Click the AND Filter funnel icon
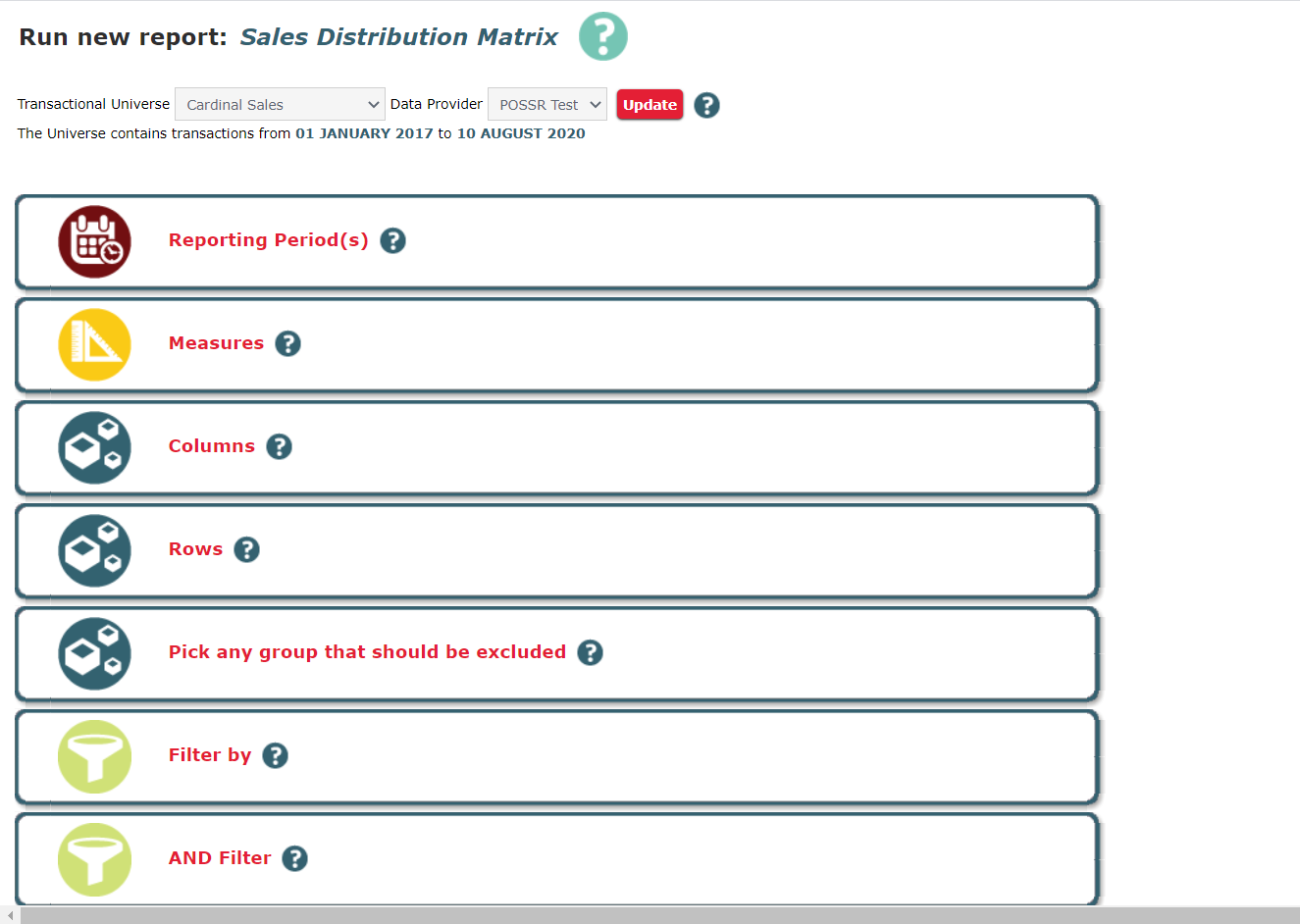 point(94,859)
